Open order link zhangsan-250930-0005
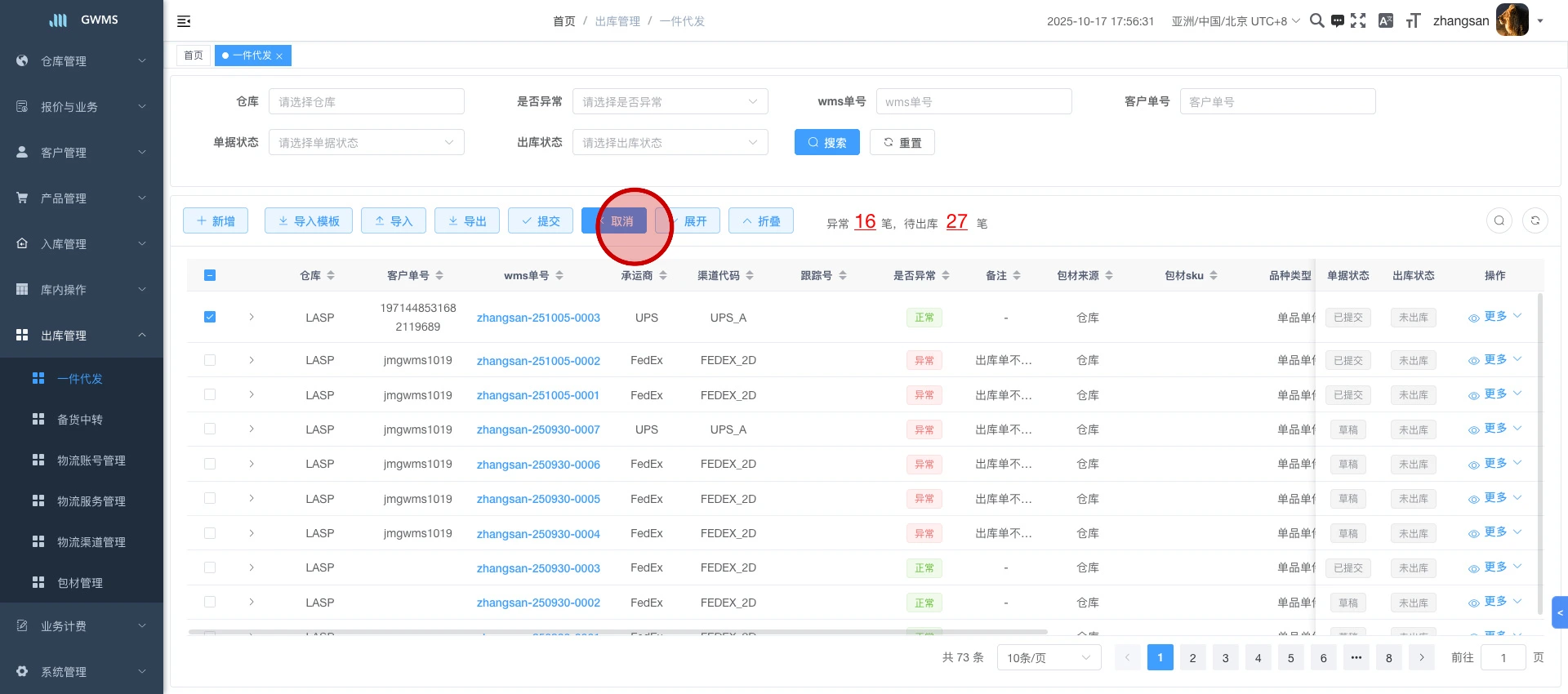Screen dimensions: 1568x694 (x=538, y=499)
